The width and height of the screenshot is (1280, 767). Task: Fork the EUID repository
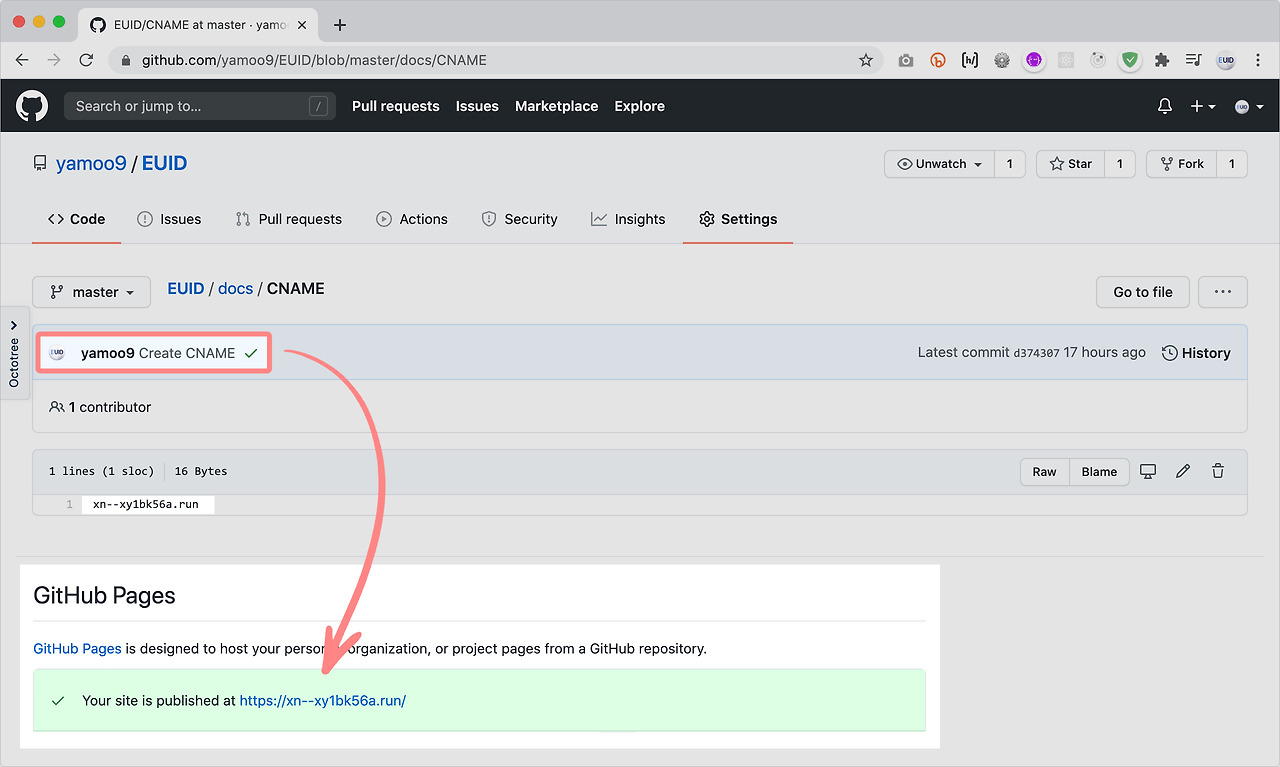click(x=1181, y=164)
